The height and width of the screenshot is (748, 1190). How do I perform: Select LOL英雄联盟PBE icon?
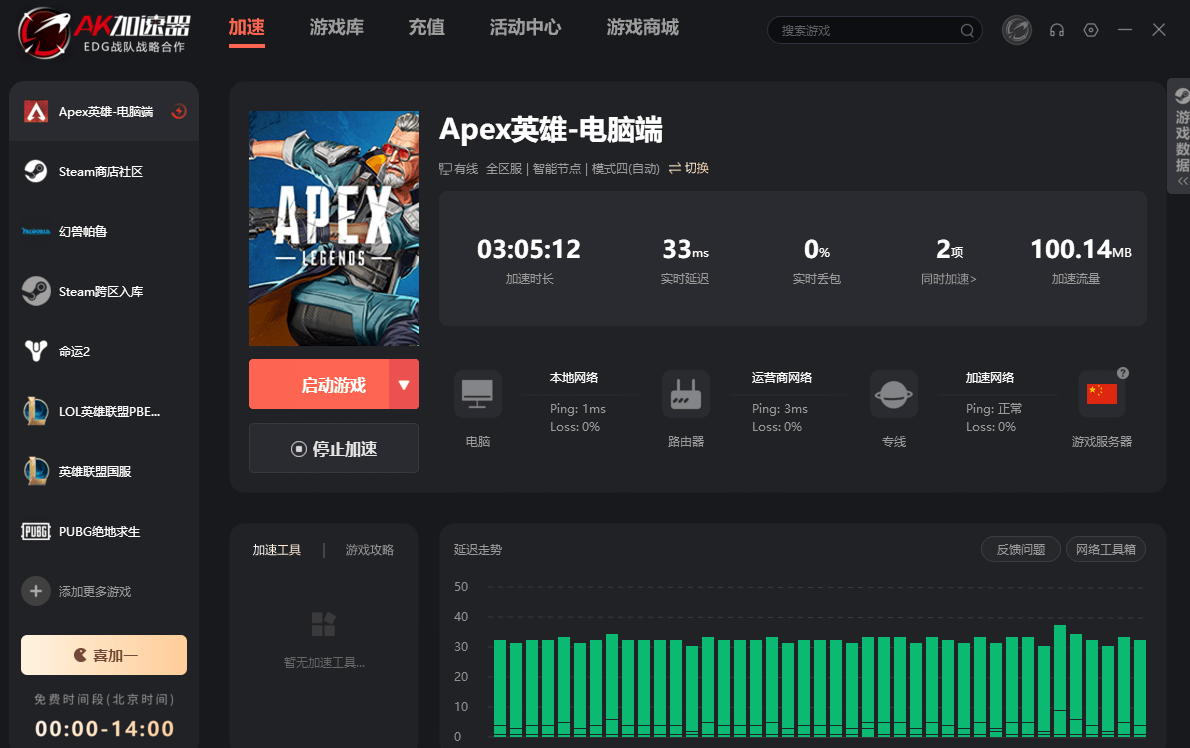click(36, 411)
